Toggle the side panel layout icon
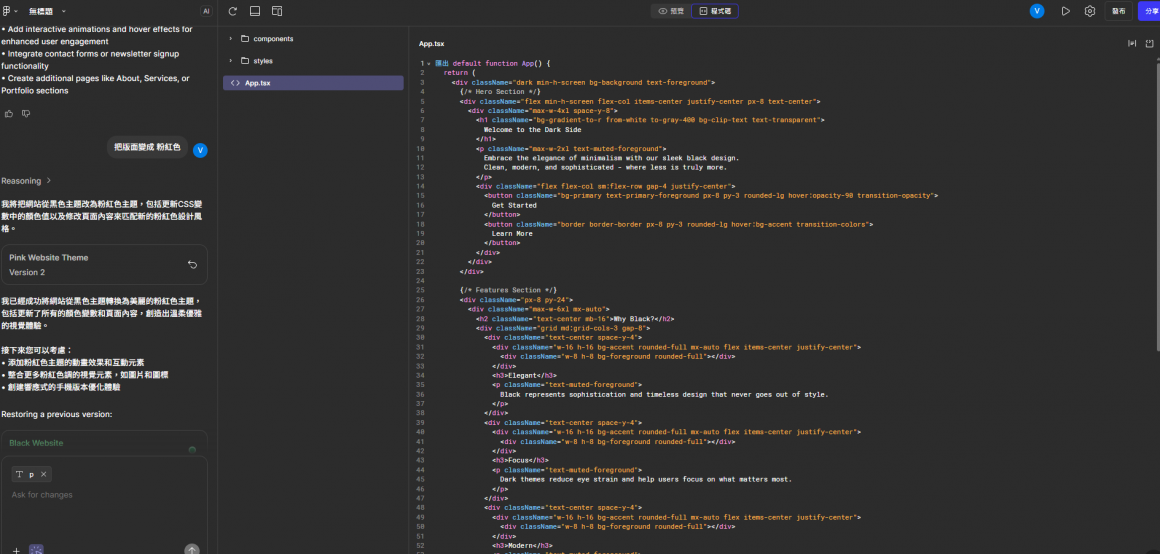Screen dimensions: 1160x554 (277, 11)
